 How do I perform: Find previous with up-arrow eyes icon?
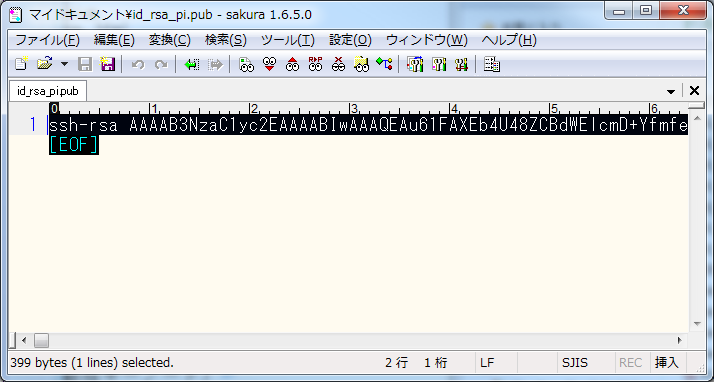click(292, 64)
